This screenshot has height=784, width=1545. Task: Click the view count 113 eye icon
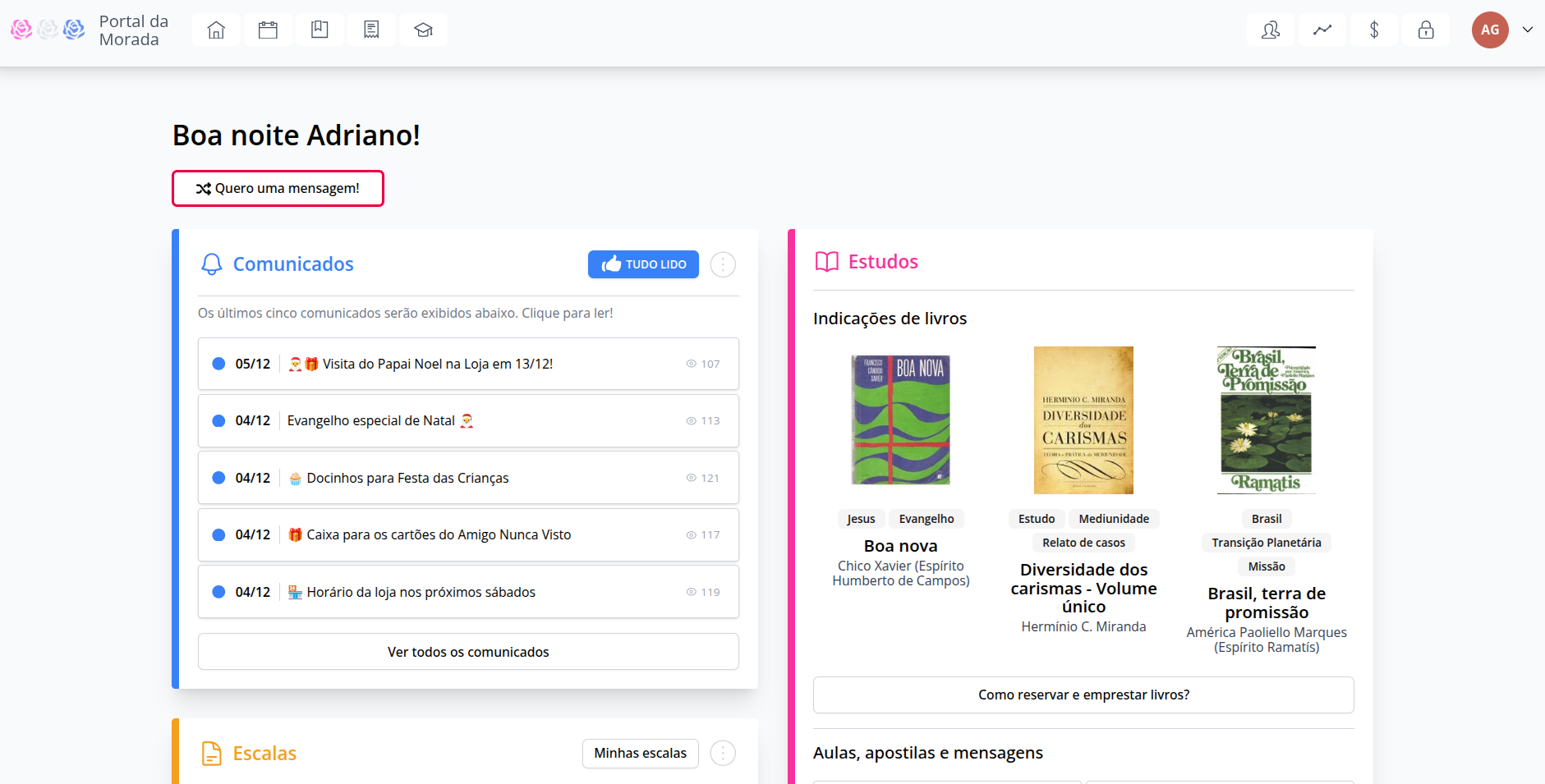tap(692, 420)
